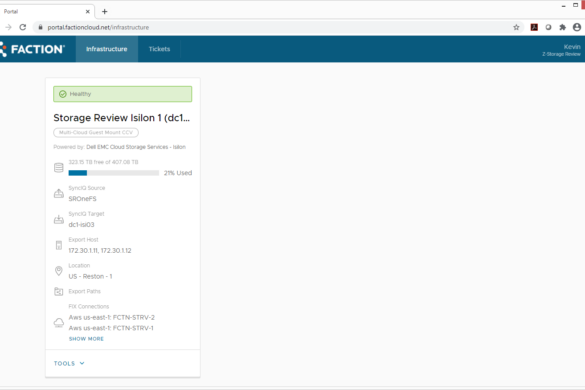Click the Multi-Cloud Guest Mount CCV tag

pos(96,132)
